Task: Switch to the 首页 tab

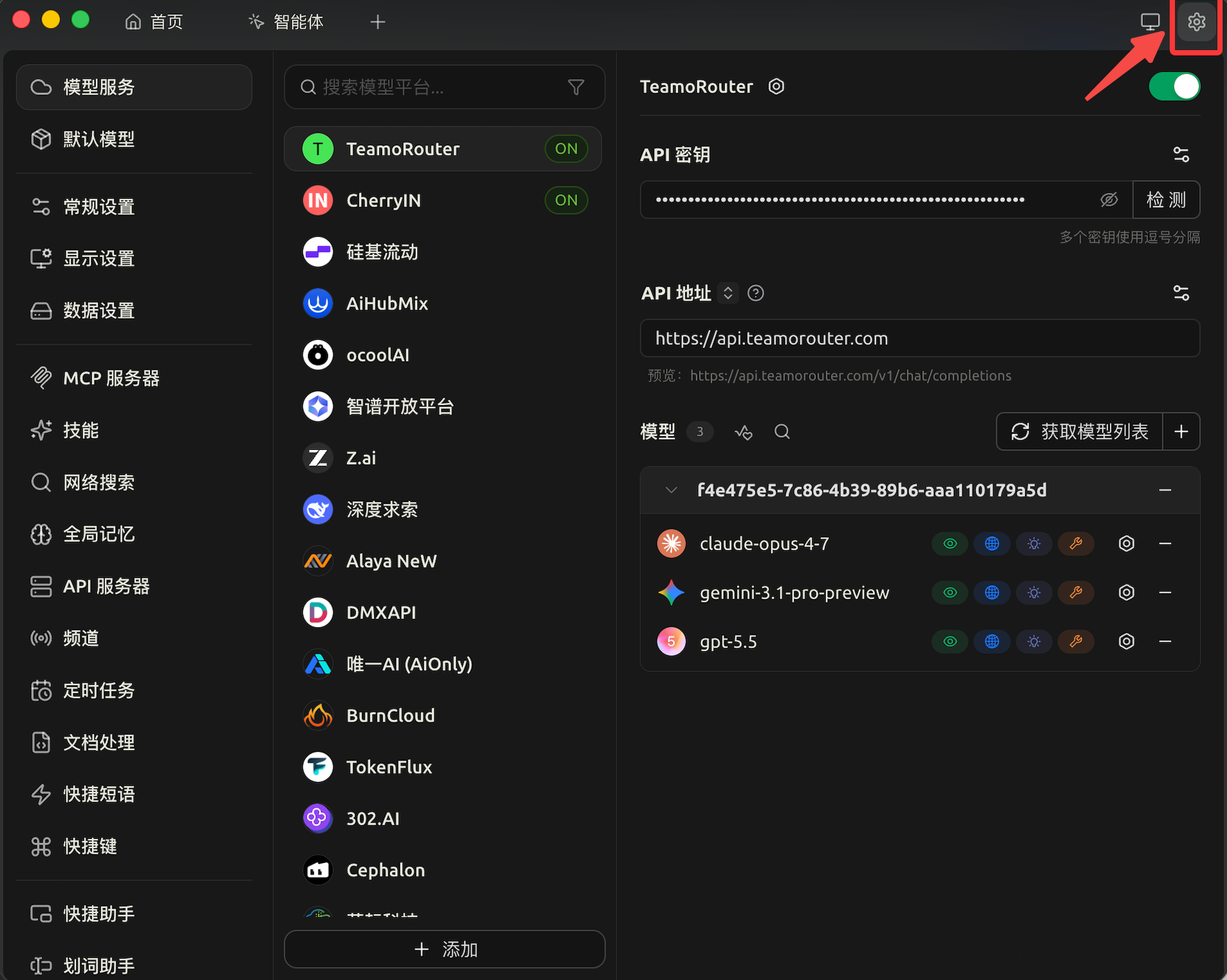Action: (154, 22)
